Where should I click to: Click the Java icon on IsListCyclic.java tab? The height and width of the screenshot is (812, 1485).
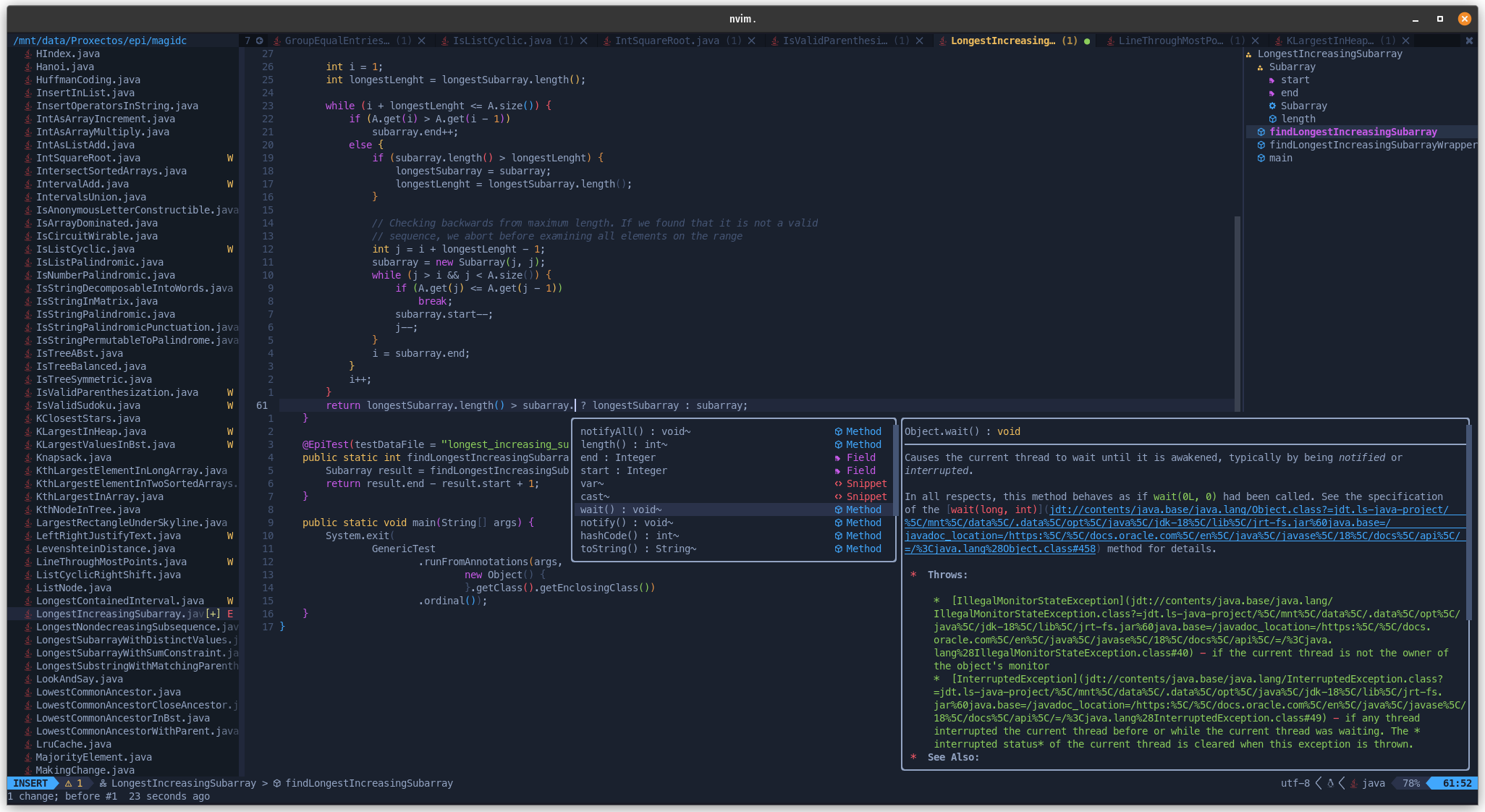point(445,41)
